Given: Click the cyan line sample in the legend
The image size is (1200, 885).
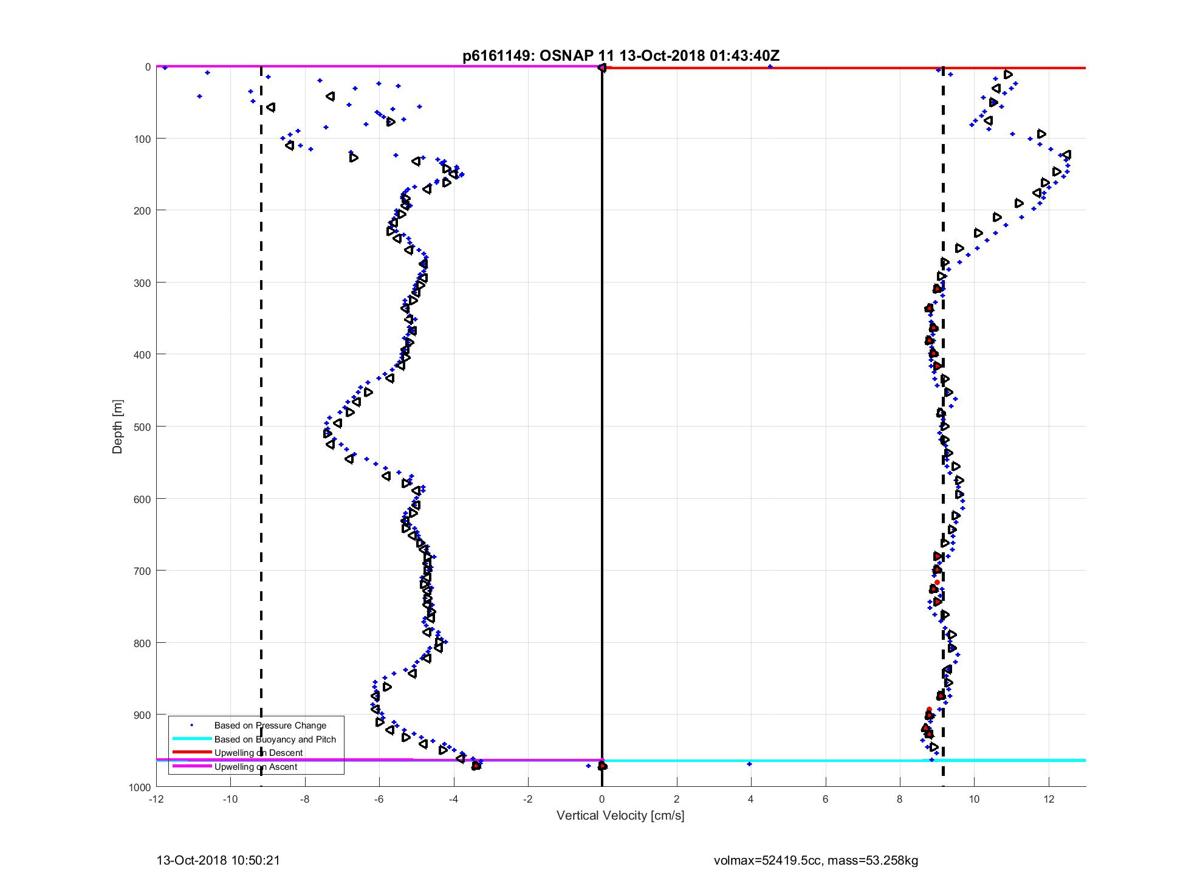Looking at the screenshot, I should click(191, 739).
